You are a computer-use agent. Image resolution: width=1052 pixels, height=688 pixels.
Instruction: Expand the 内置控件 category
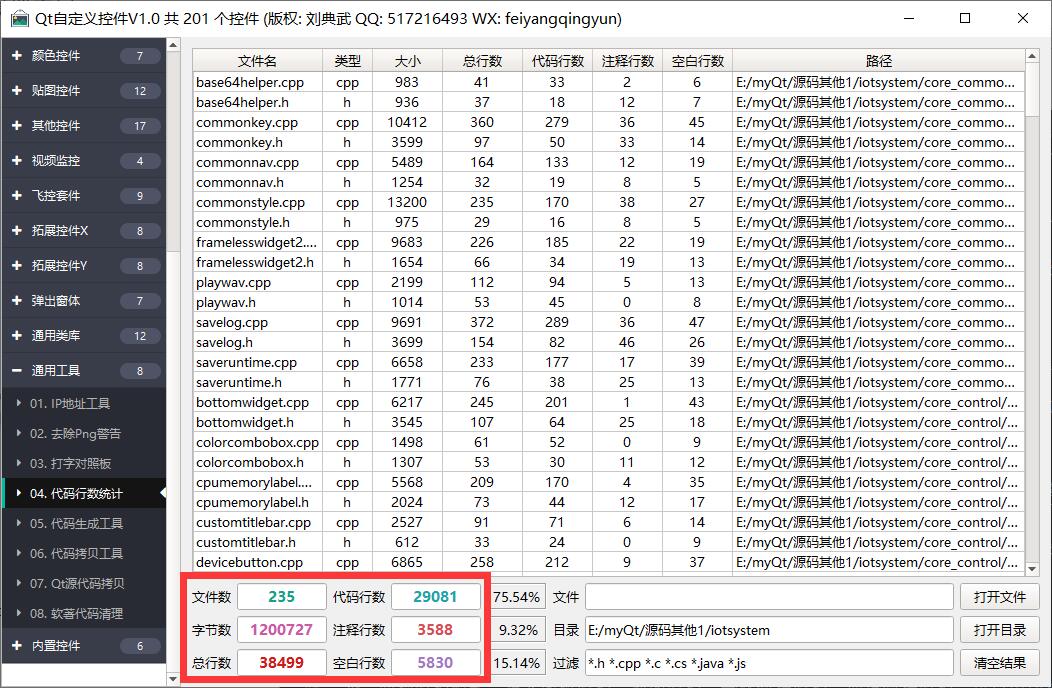point(83,646)
